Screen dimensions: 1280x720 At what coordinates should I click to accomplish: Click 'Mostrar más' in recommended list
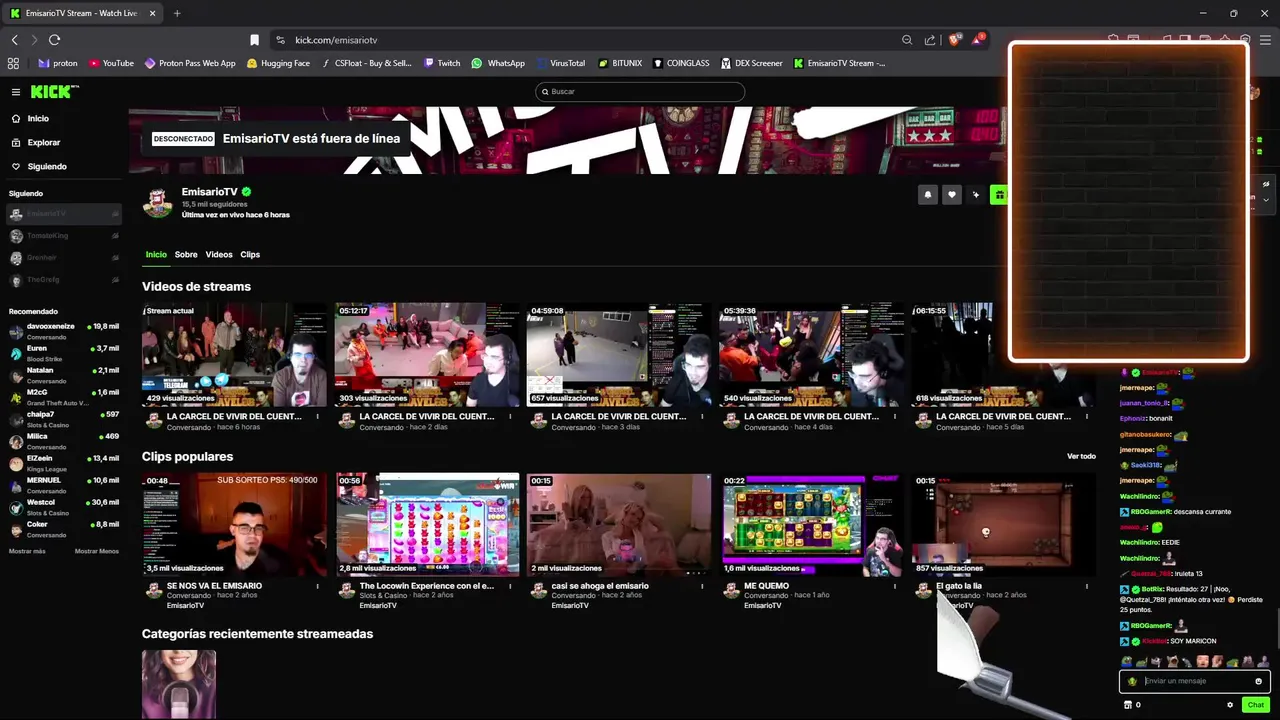[27, 551]
